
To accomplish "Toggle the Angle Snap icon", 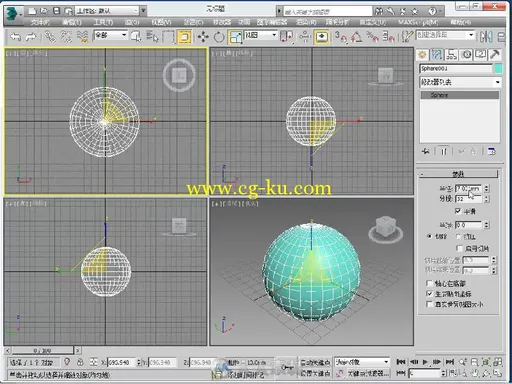I will coord(356,37).
